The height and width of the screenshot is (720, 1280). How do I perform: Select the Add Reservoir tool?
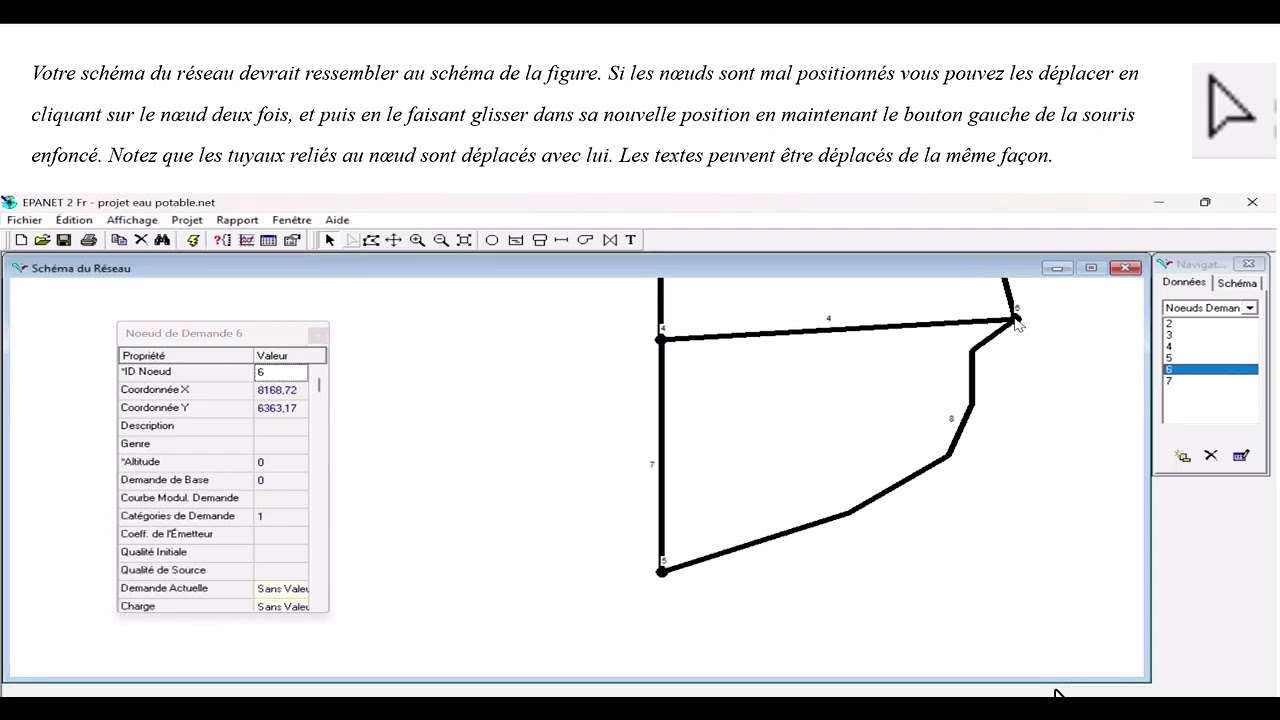coord(516,240)
